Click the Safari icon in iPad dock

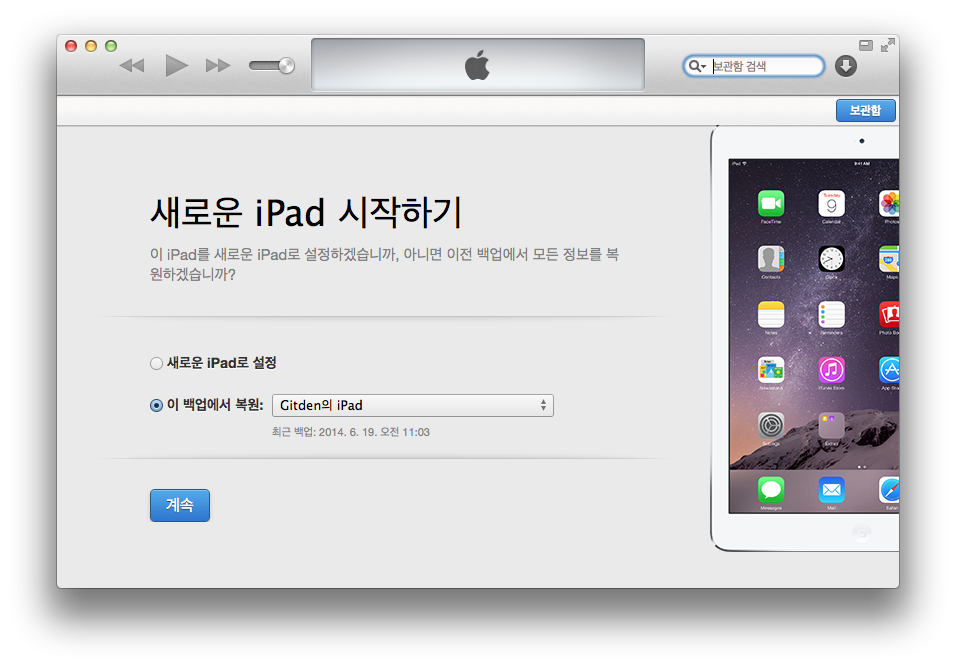pyautogui.click(x=889, y=490)
